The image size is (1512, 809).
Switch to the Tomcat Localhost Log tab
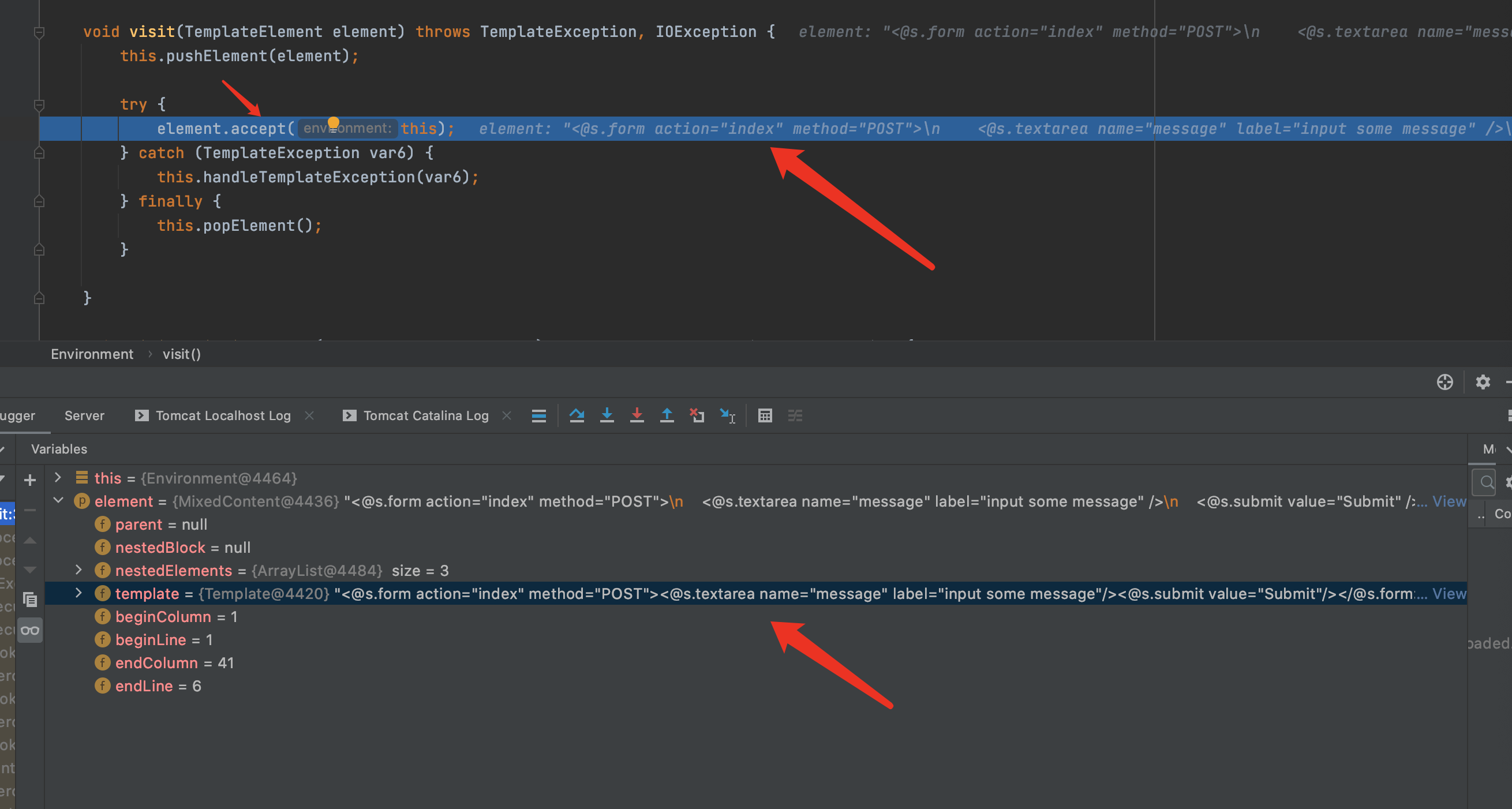(x=223, y=415)
